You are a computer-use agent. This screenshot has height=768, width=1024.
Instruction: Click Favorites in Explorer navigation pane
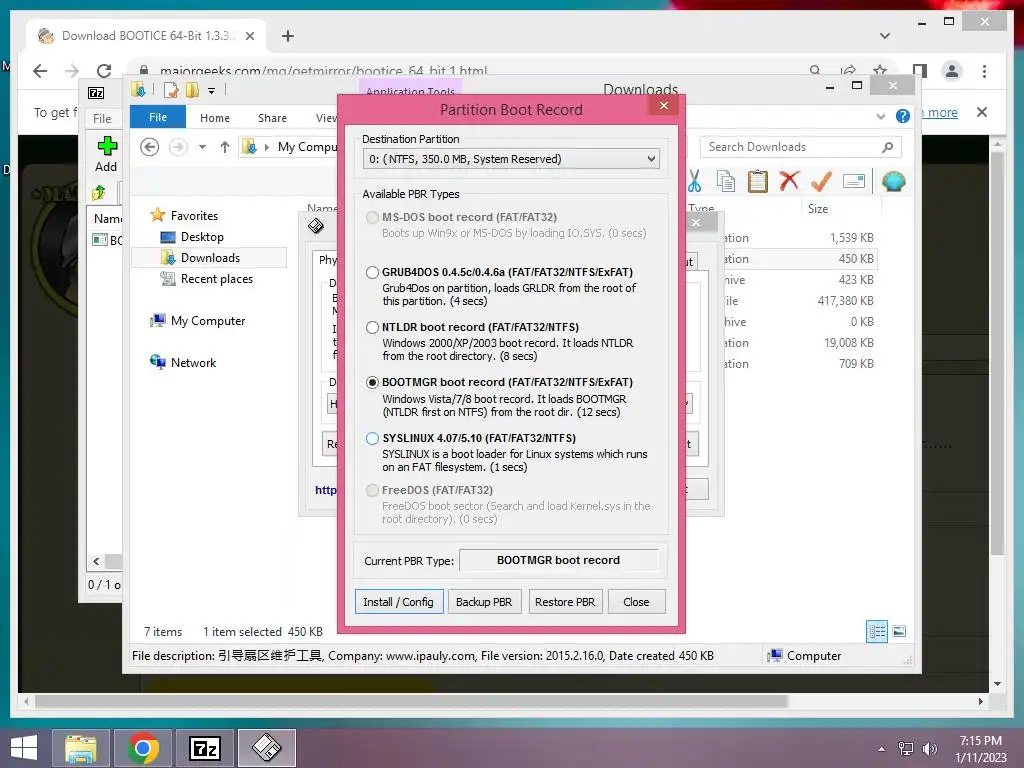[x=194, y=216]
